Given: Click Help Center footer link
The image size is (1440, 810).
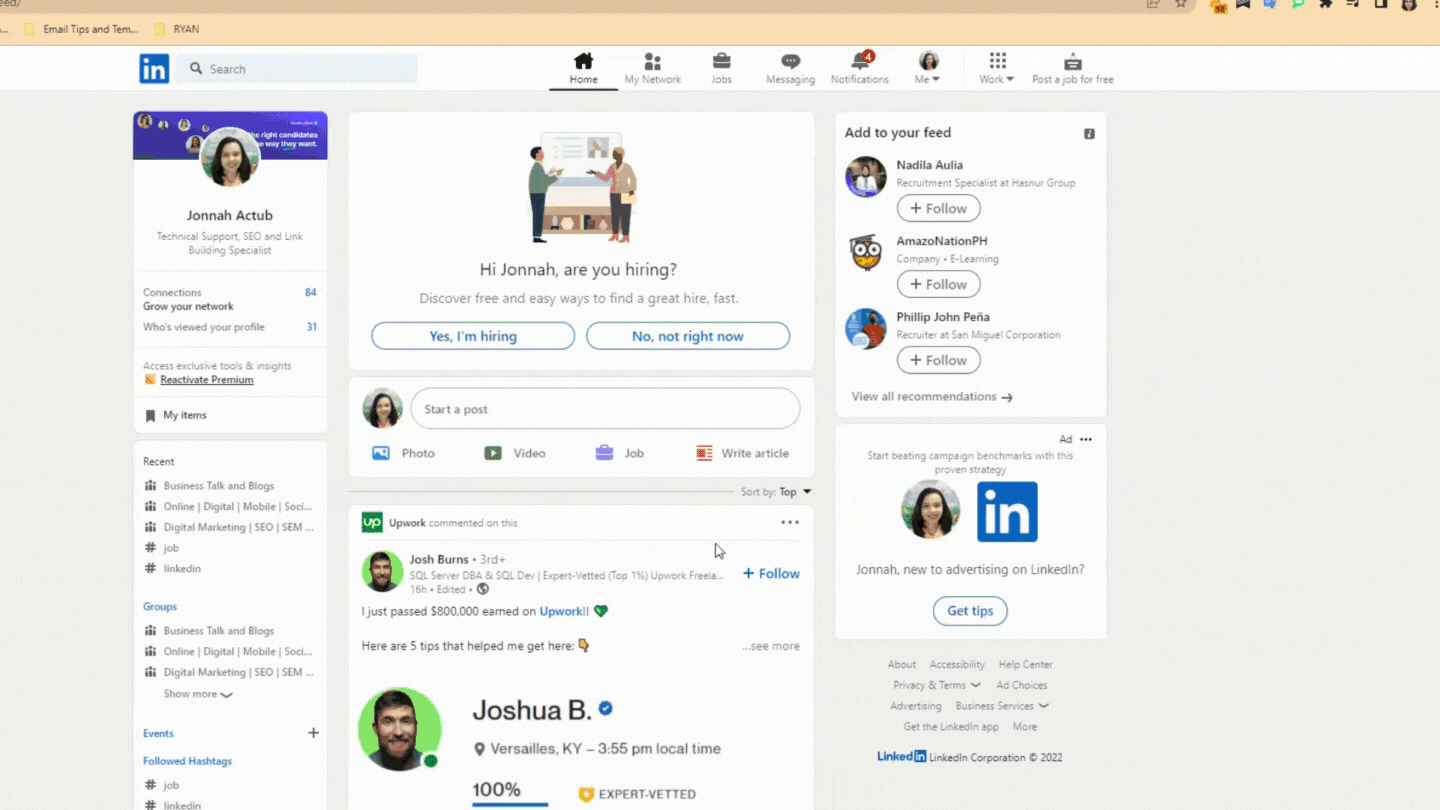Looking at the screenshot, I should (x=1025, y=664).
